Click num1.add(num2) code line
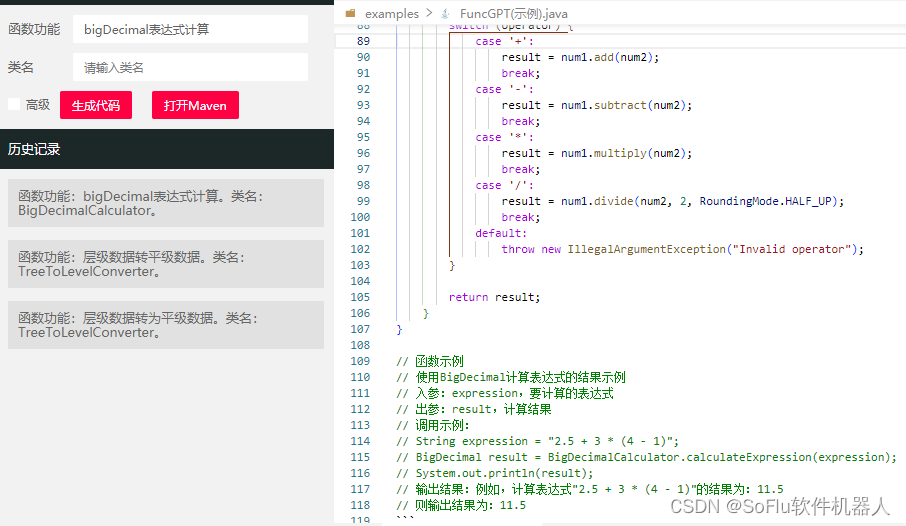The height and width of the screenshot is (526, 906). (580, 57)
